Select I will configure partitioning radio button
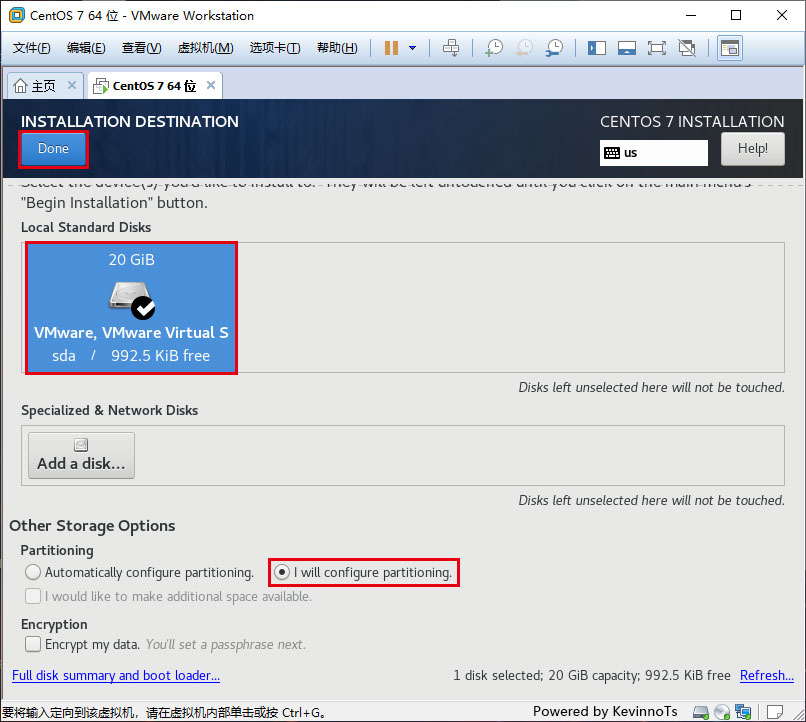This screenshot has width=806, height=722. [x=282, y=572]
